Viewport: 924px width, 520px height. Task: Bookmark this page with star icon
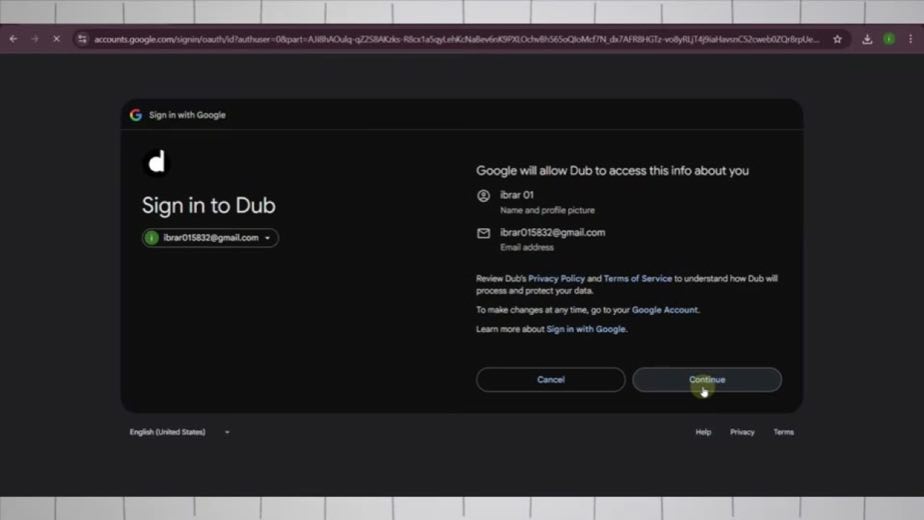tap(837, 39)
